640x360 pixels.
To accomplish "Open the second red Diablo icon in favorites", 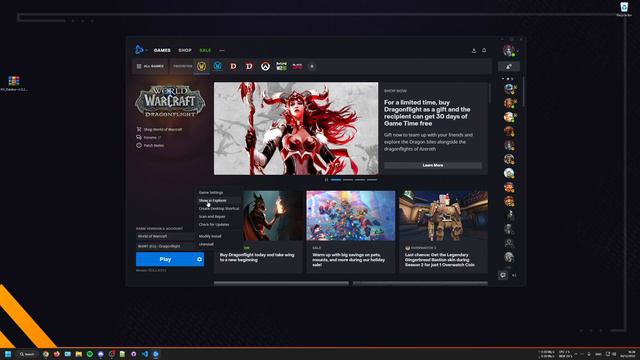I will pyautogui.click(x=249, y=66).
